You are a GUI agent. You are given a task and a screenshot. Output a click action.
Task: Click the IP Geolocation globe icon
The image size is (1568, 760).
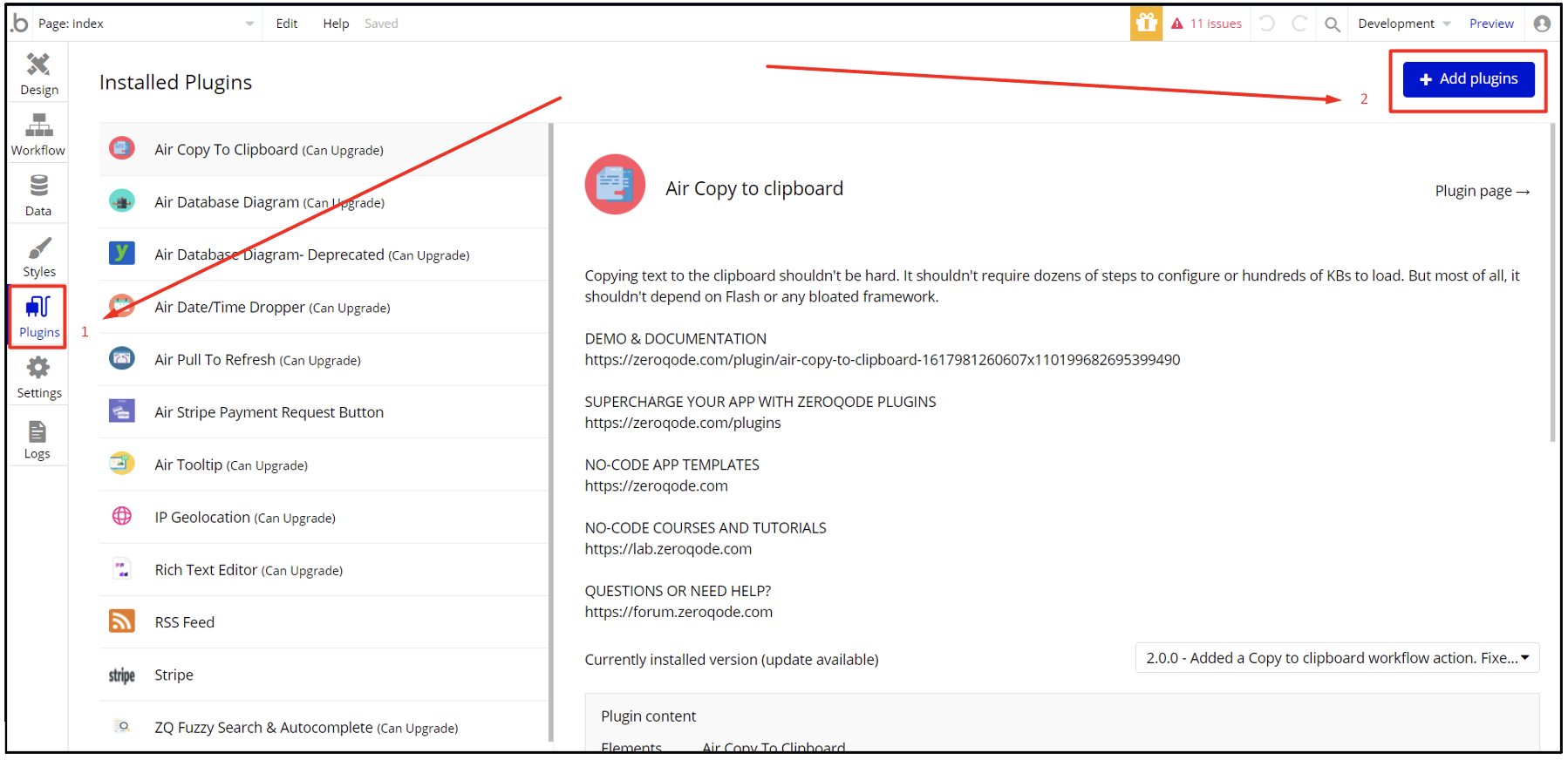[122, 516]
